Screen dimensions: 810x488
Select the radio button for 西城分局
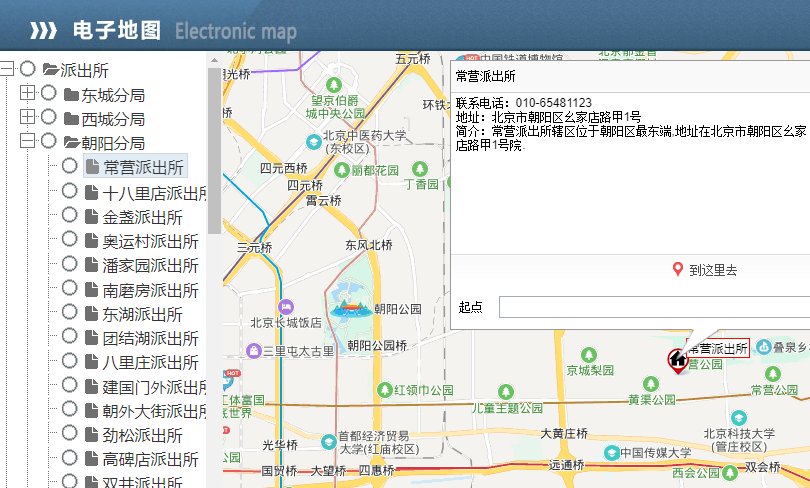click(x=49, y=117)
